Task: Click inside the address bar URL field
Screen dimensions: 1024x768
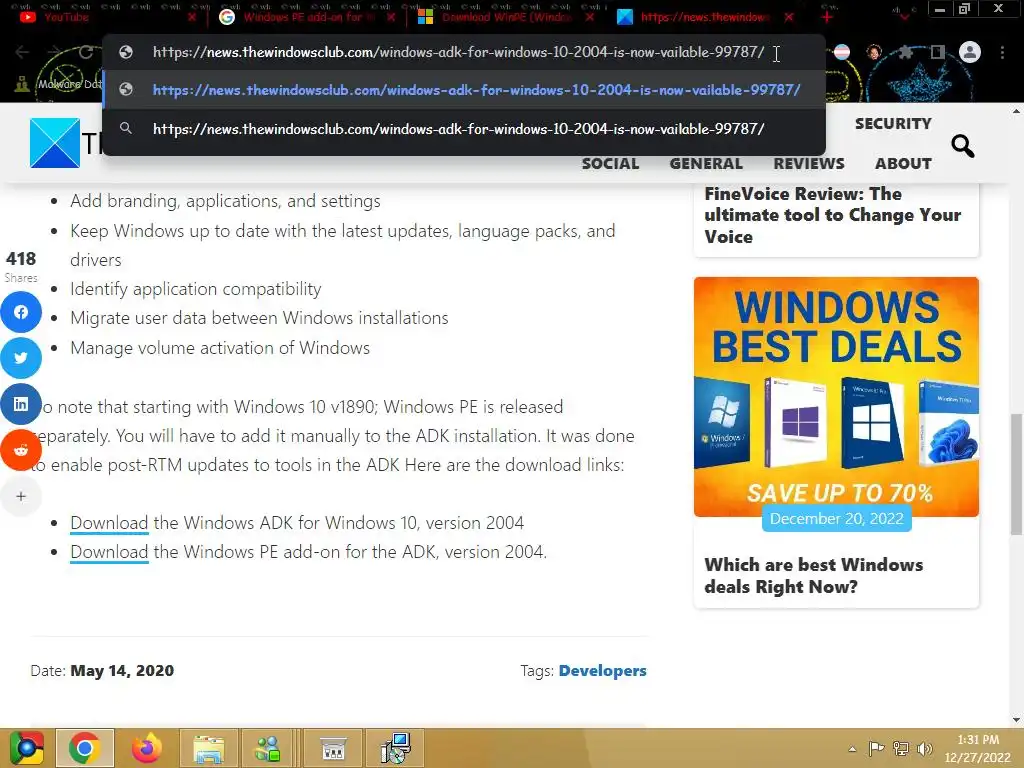Action: coord(458,52)
